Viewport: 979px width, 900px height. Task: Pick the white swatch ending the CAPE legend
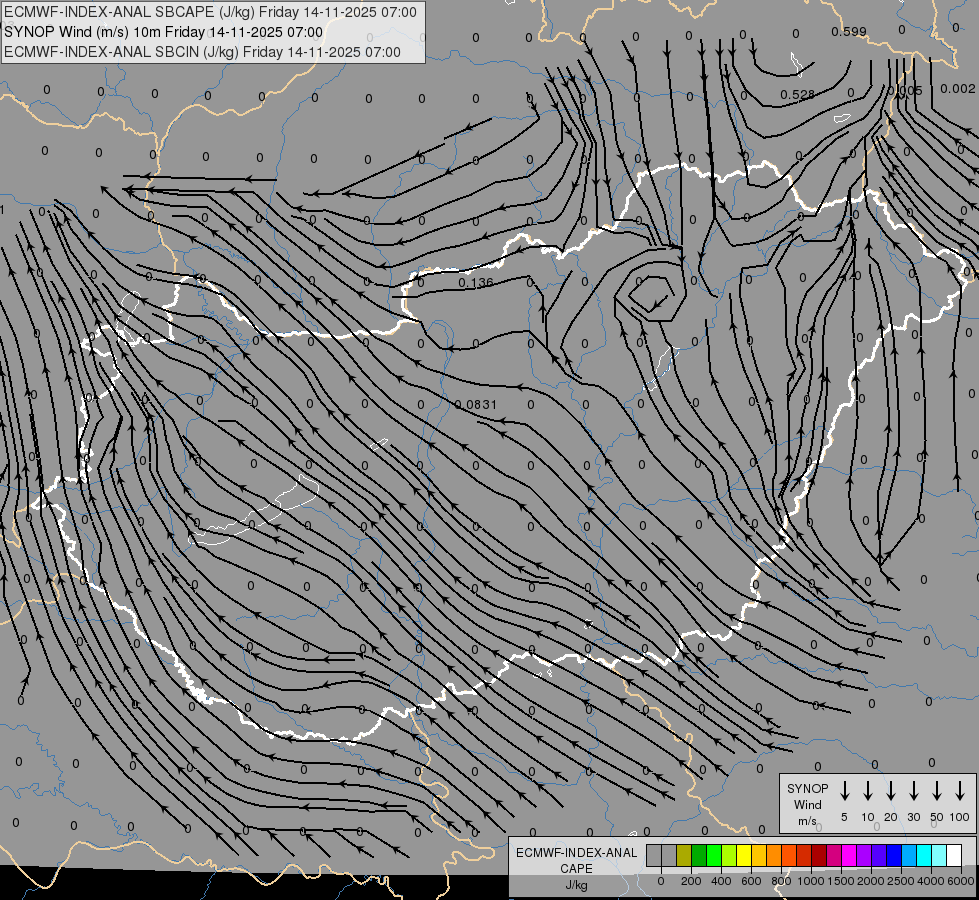coord(954,856)
